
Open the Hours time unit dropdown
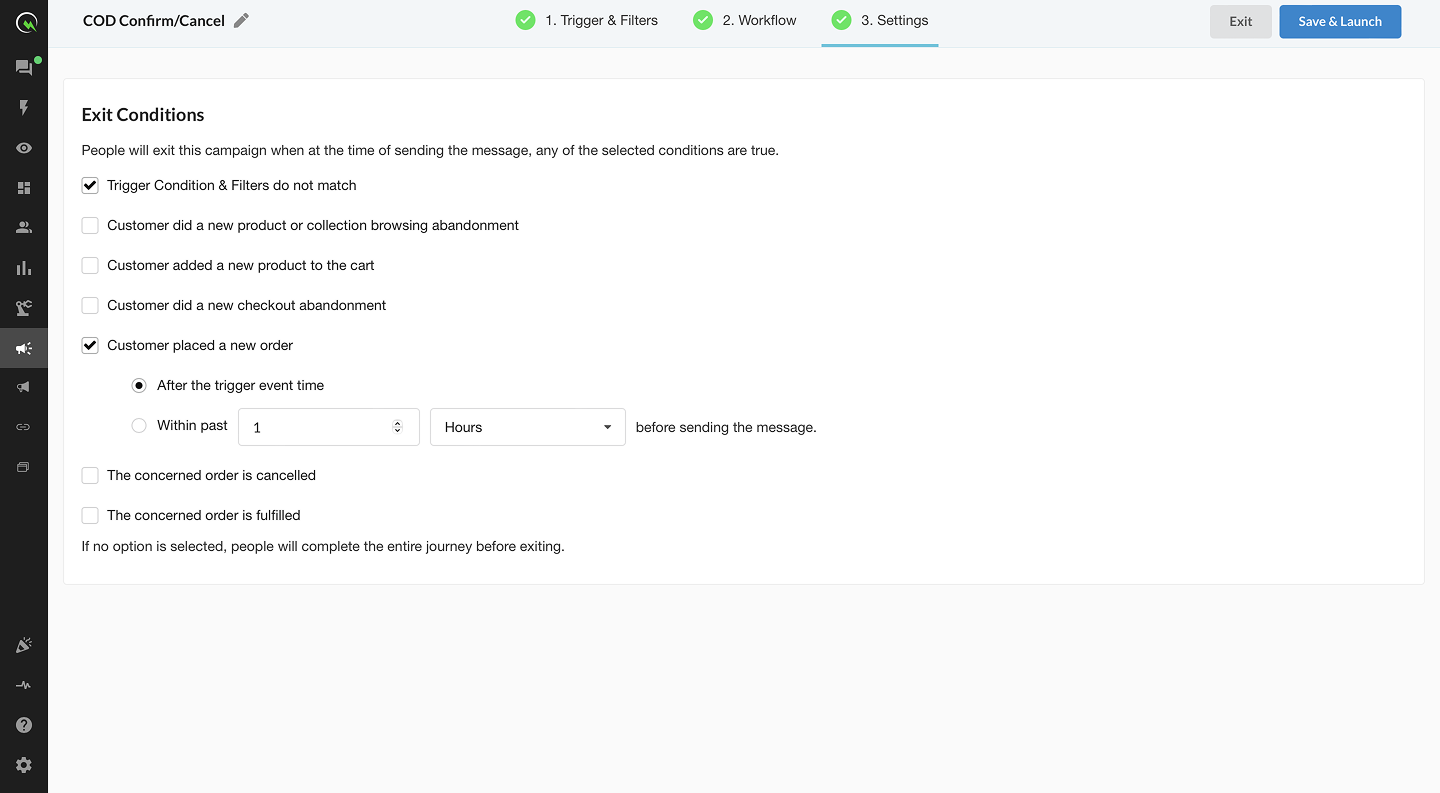527,427
